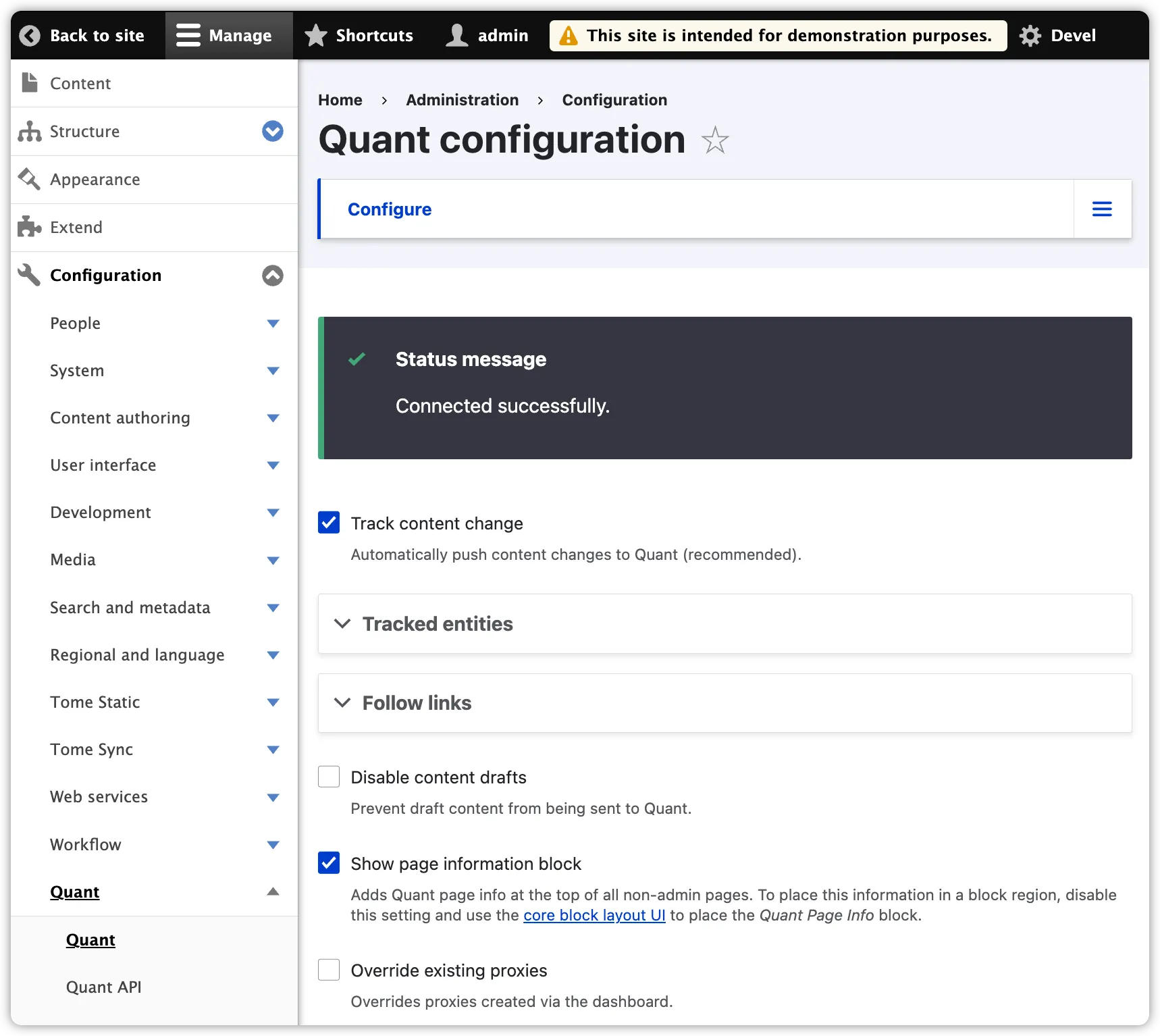The height and width of the screenshot is (1036, 1160).
Task: Select the Shortcuts star icon
Action: (x=315, y=35)
